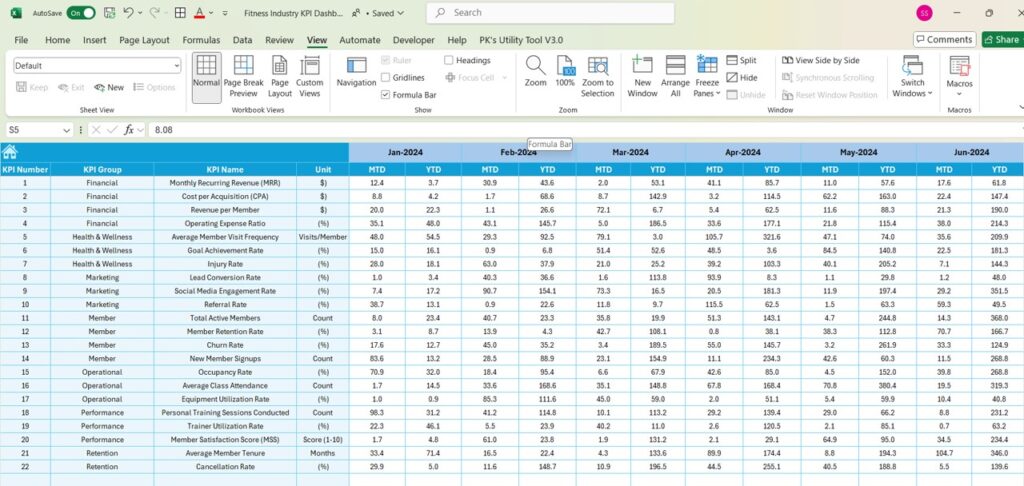Screen dimensions: 1024x486
Task: Select the Cancellation Rate cell
Action: tap(225, 466)
